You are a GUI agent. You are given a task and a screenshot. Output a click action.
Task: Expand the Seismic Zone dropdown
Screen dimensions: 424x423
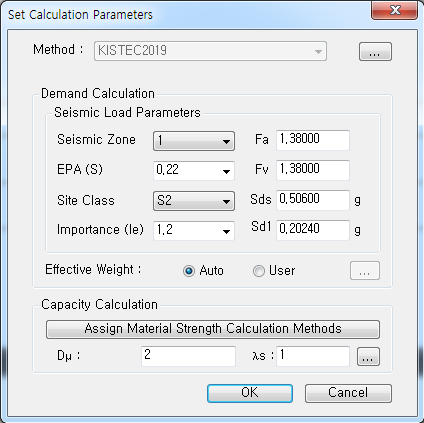click(194, 141)
